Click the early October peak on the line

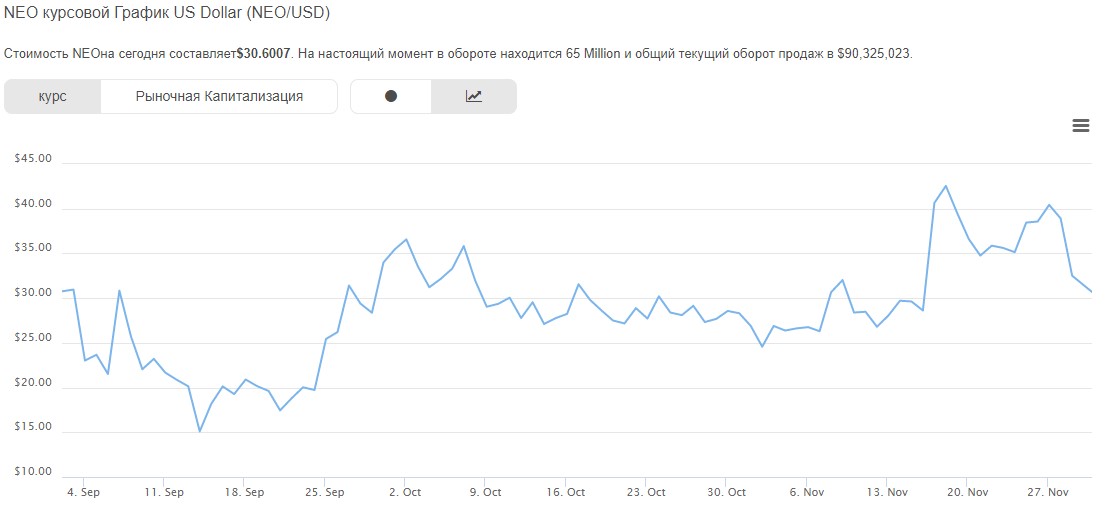[x=406, y=240]
